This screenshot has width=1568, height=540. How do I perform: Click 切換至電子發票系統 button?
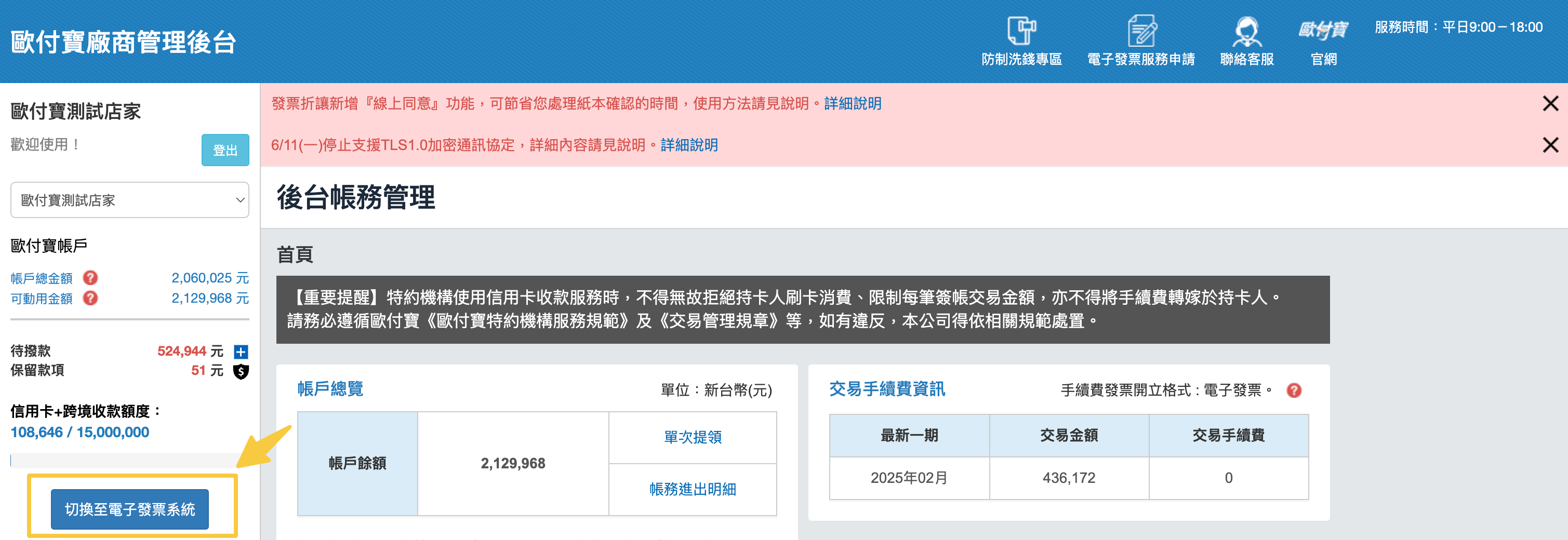tap(130, 509)
